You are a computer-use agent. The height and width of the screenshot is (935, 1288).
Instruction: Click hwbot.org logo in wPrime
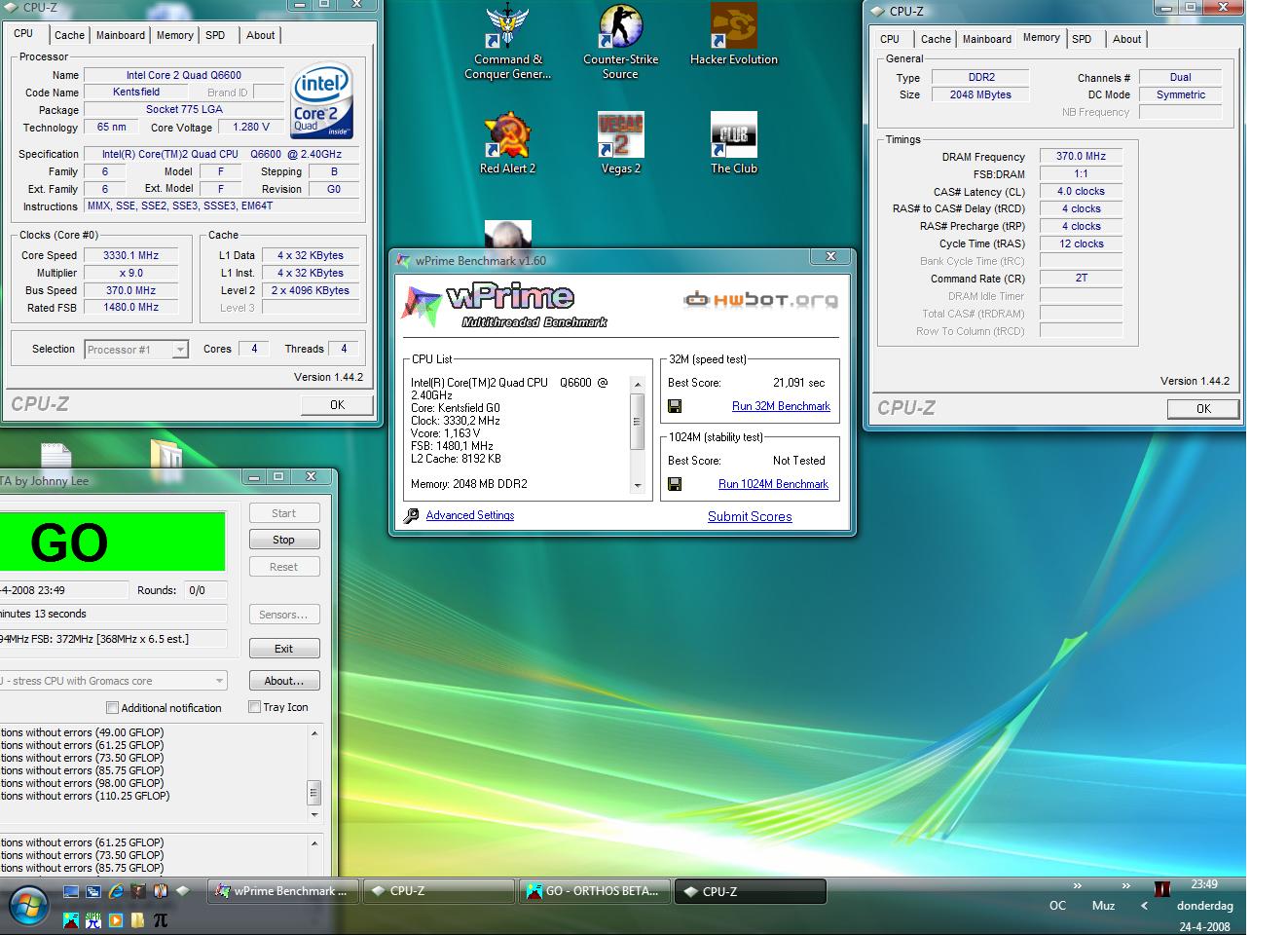(x=761, y=300)
